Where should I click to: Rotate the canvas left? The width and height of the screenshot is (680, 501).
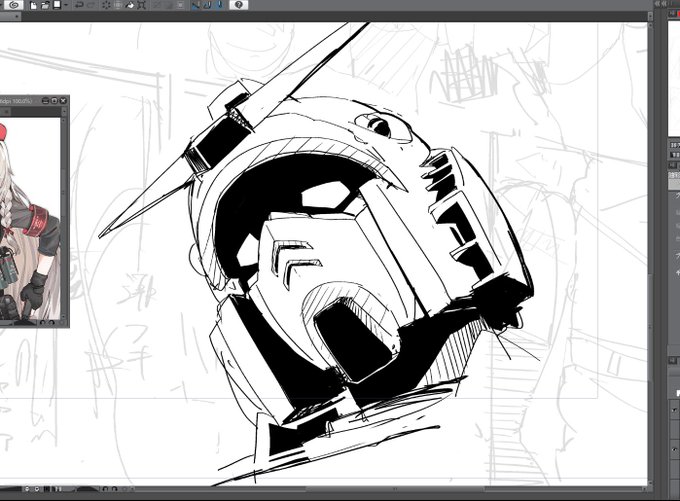coord(105,489)
